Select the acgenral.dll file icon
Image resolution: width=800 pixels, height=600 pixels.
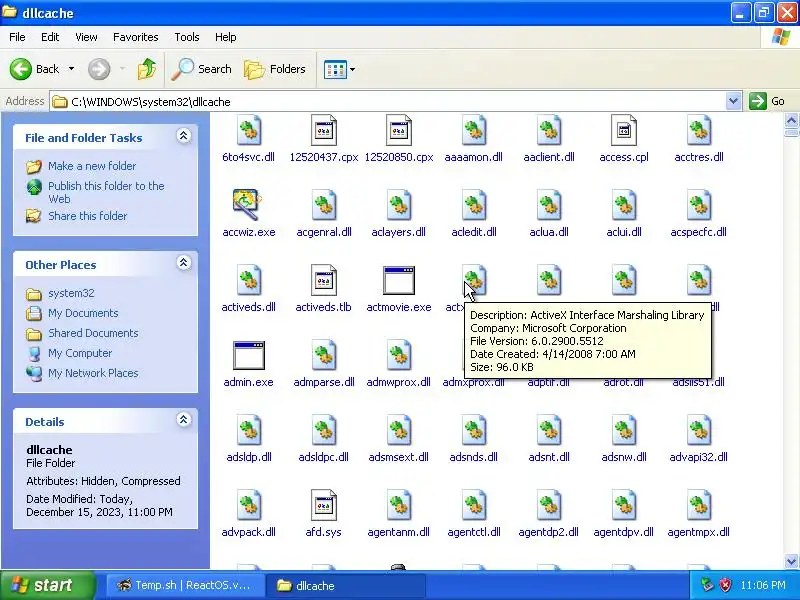coord(323,206)
